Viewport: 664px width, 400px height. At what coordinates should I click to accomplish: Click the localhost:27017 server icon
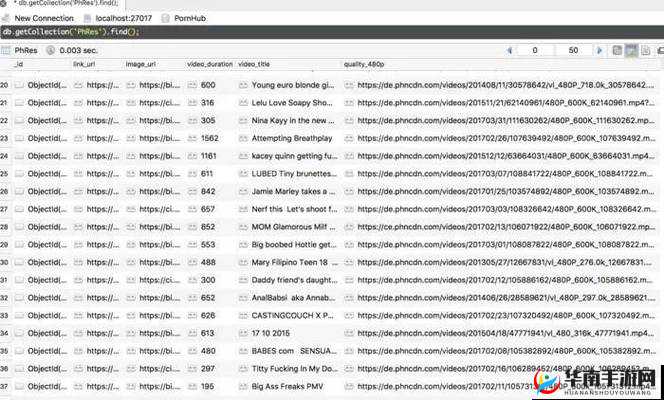point(88,18)
